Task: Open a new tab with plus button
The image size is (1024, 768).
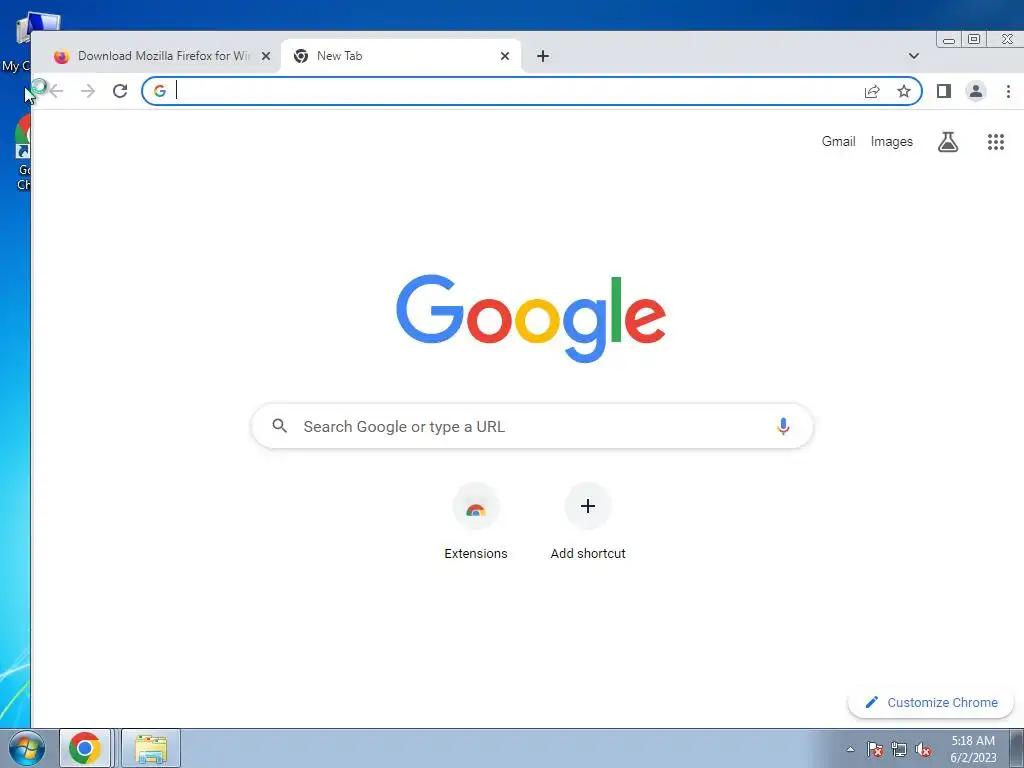Action: tap(543, 56)
